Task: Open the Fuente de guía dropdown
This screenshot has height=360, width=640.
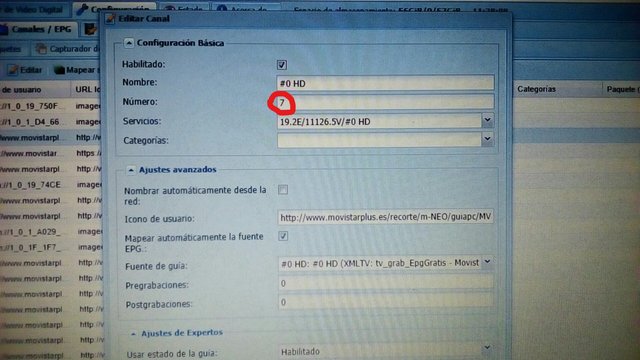Action: pos(487,262)
